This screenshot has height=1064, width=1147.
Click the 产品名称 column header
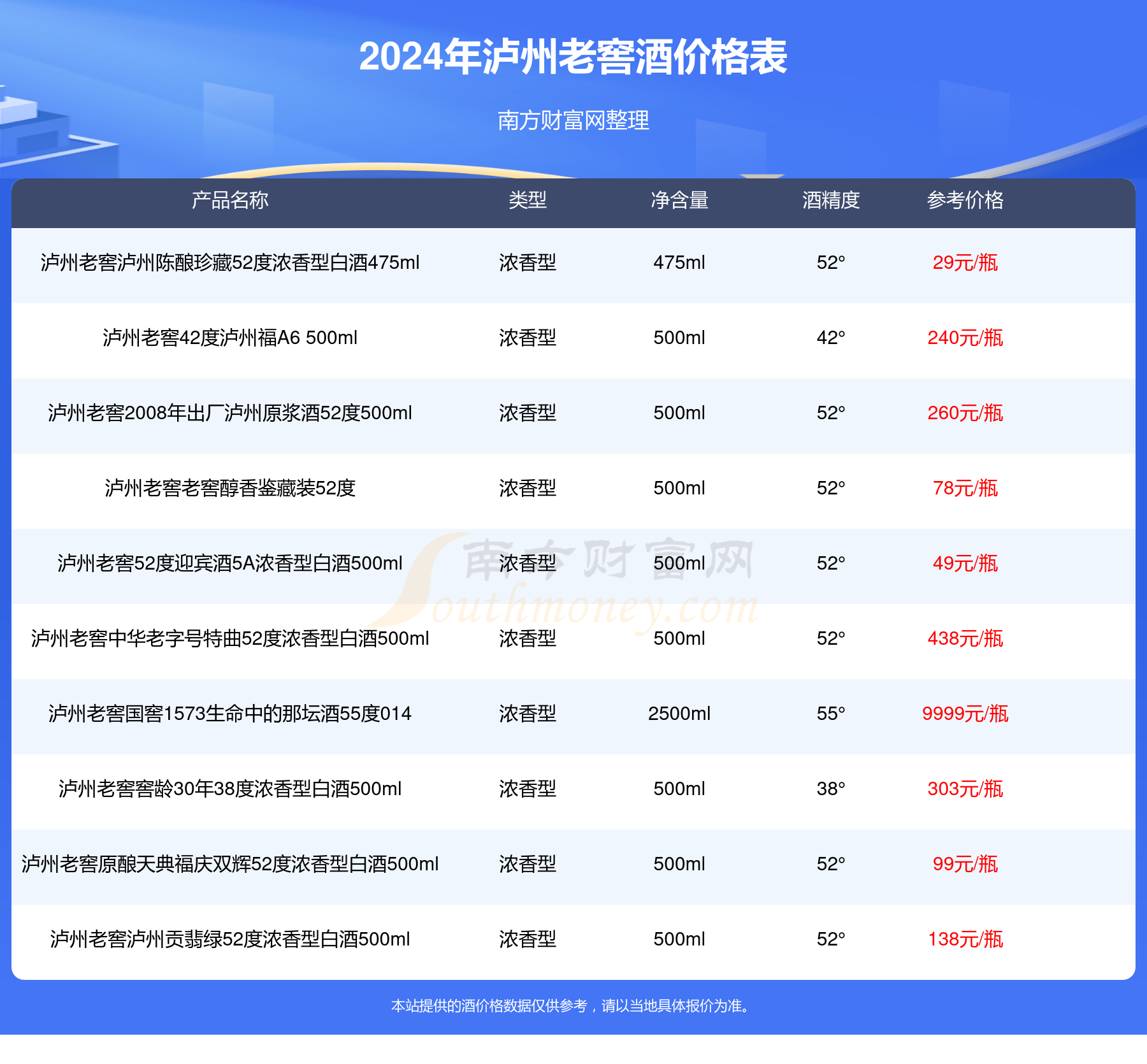230,201
